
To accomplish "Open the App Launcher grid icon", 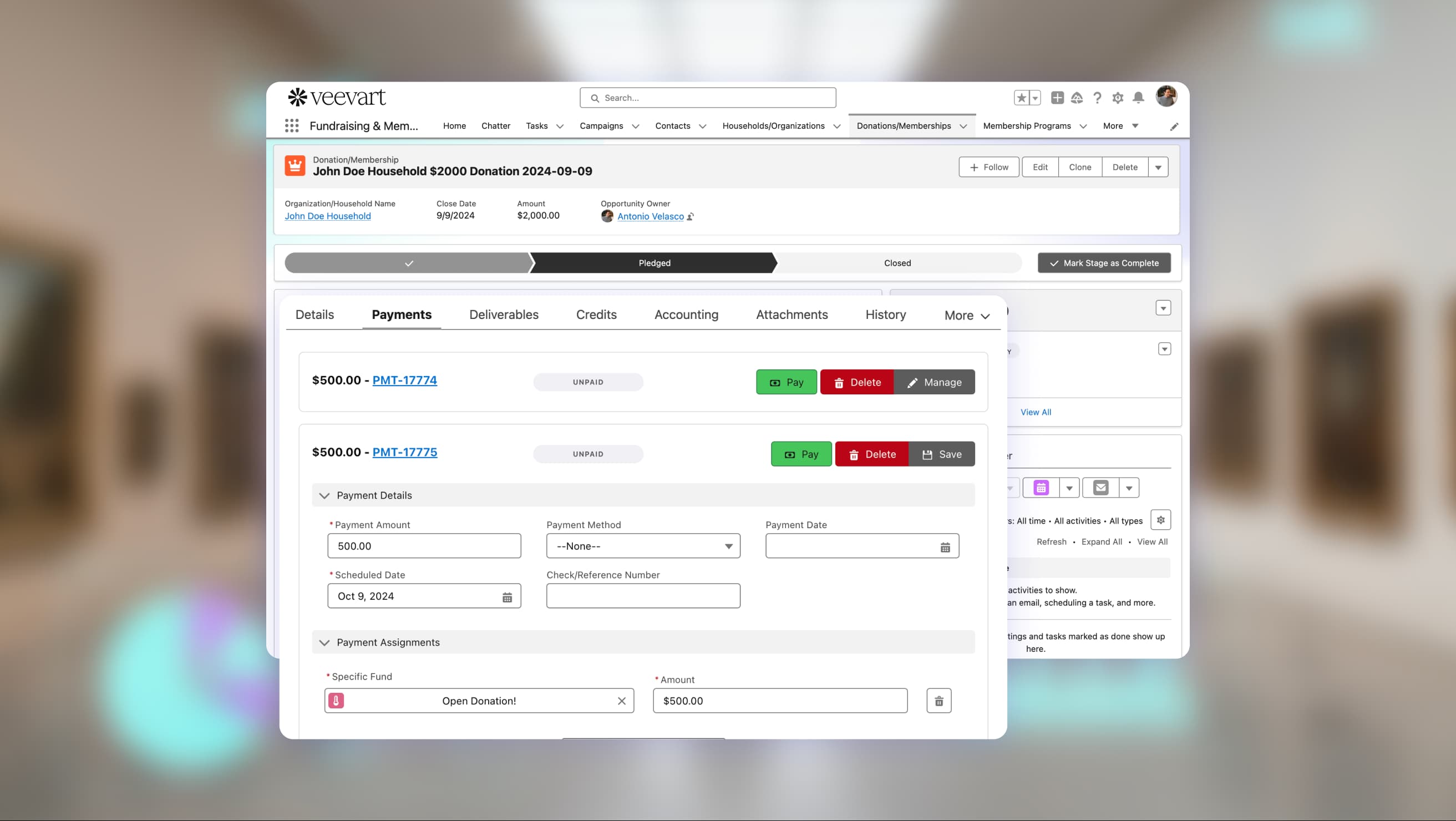I will 292,125.
